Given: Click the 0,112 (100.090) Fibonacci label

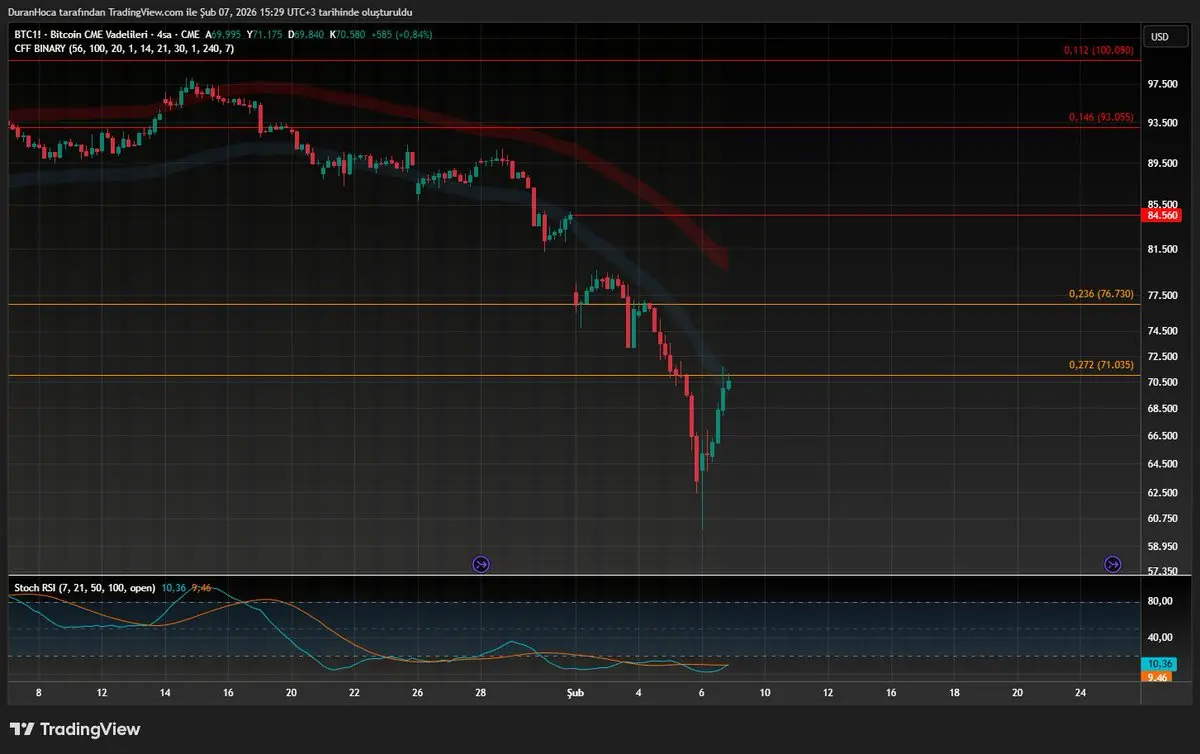Looking at the screenshot, I should coord(1098,49).
